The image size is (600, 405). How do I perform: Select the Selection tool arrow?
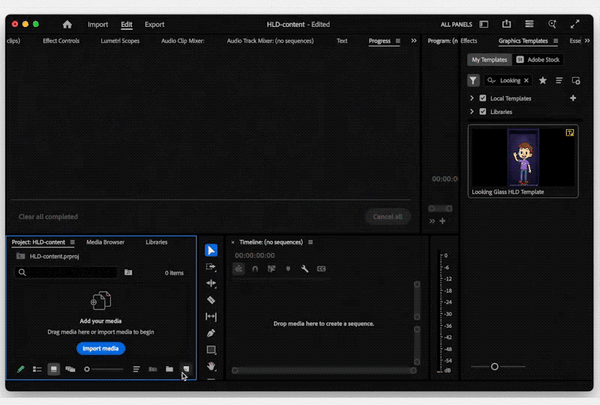[x=211, y=250]
